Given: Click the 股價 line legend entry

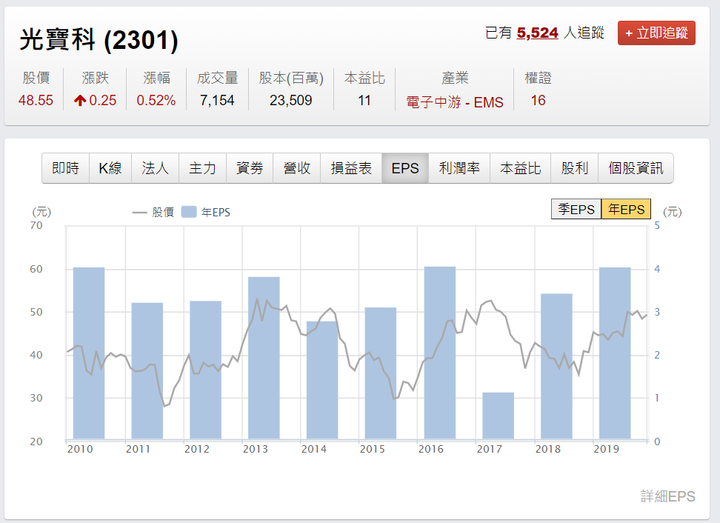Looking at the screenshot, I should [x=153, y=212].
